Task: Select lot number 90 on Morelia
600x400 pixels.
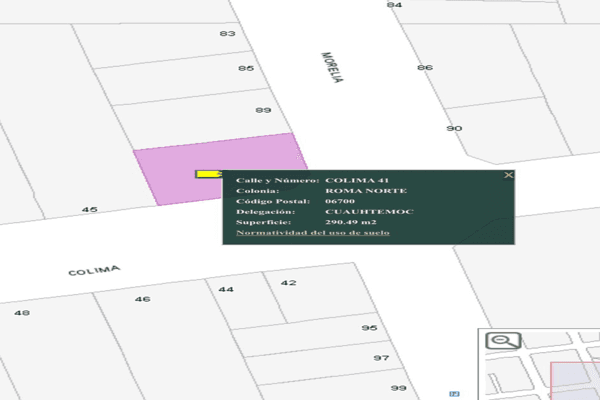Action: click(x=454, y=128)
